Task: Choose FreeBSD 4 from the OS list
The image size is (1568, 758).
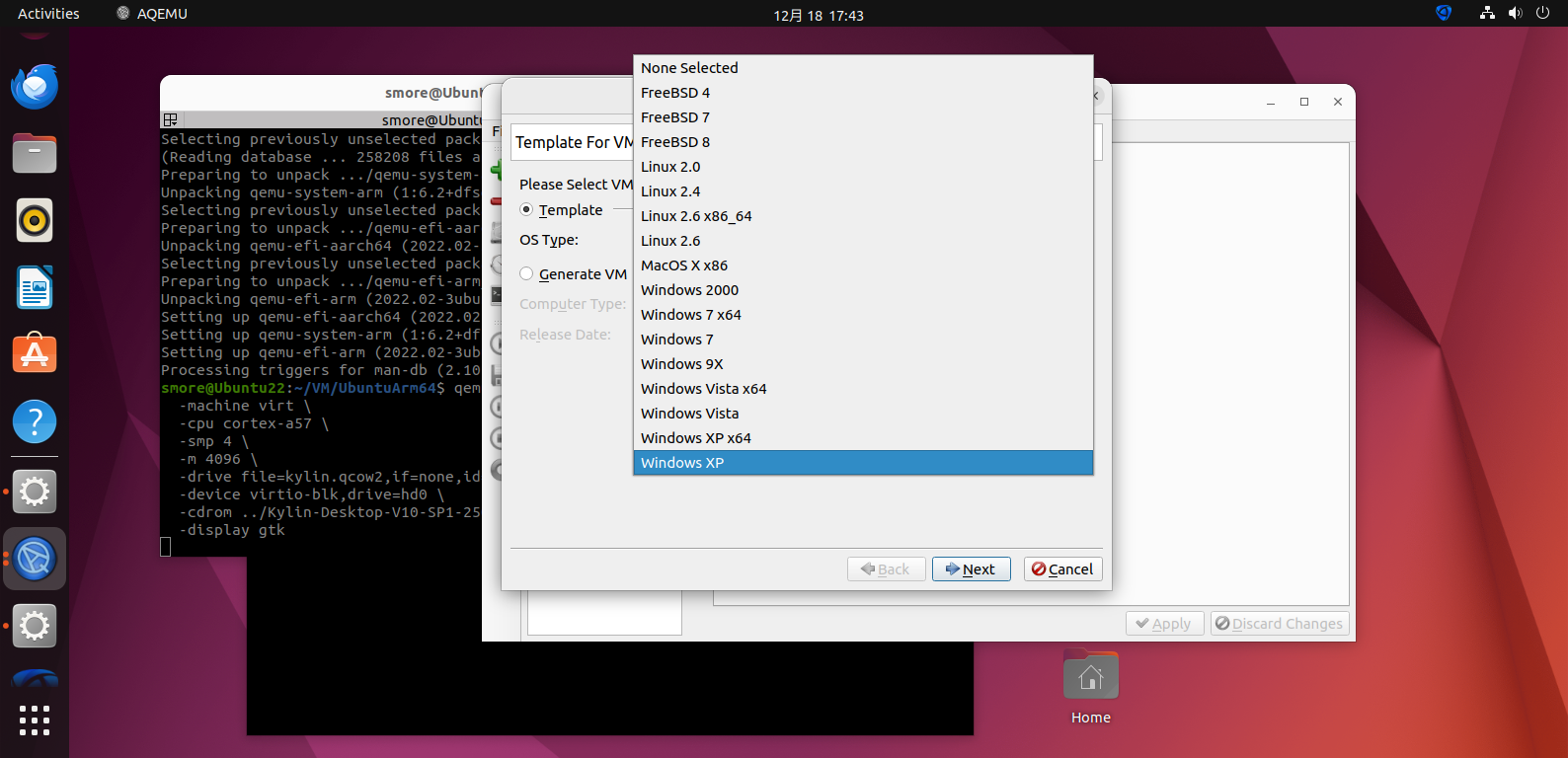Action: [863, 93]
